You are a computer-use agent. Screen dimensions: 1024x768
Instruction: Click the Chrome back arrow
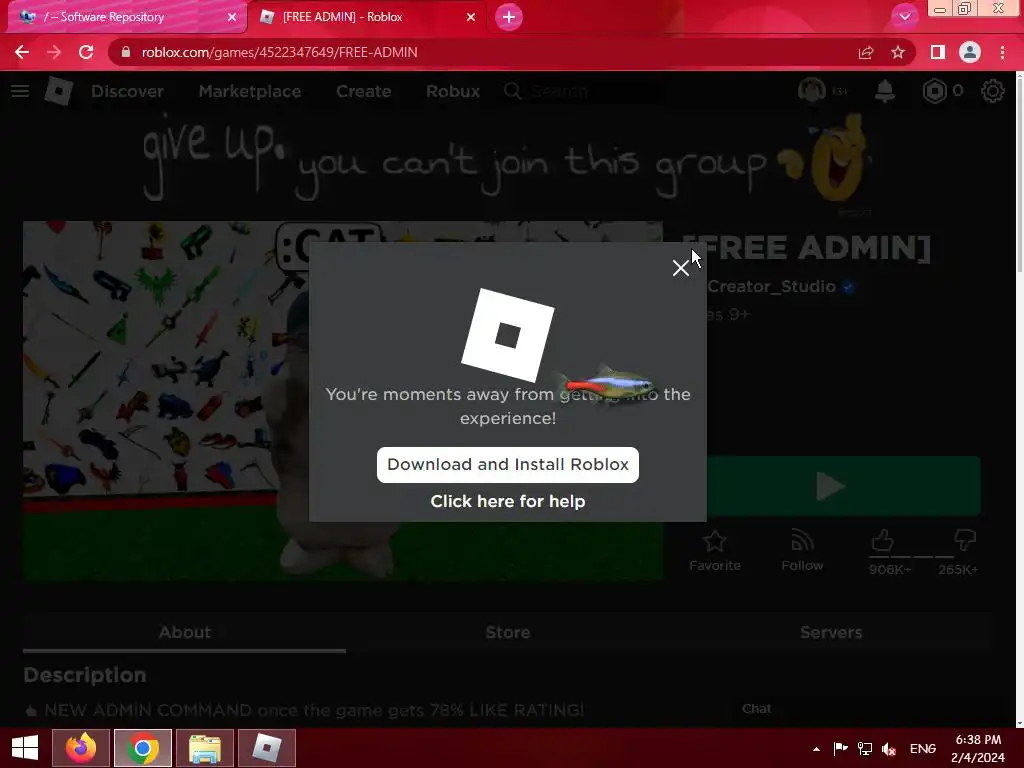(x=22, y=52)
